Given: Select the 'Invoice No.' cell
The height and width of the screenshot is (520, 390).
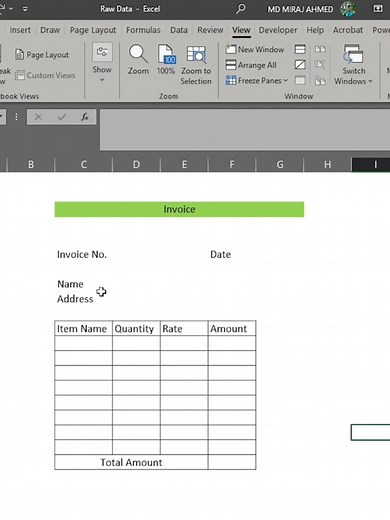Looking at the screenshot, I should click(x=84, y=254).
